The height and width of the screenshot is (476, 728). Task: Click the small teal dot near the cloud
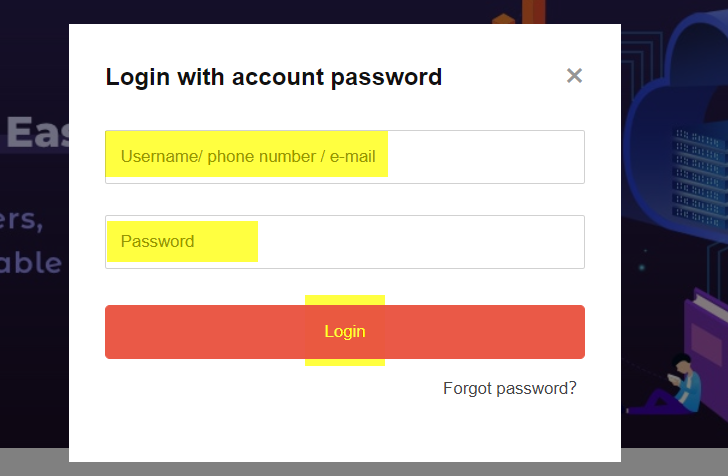click(642, 267)
